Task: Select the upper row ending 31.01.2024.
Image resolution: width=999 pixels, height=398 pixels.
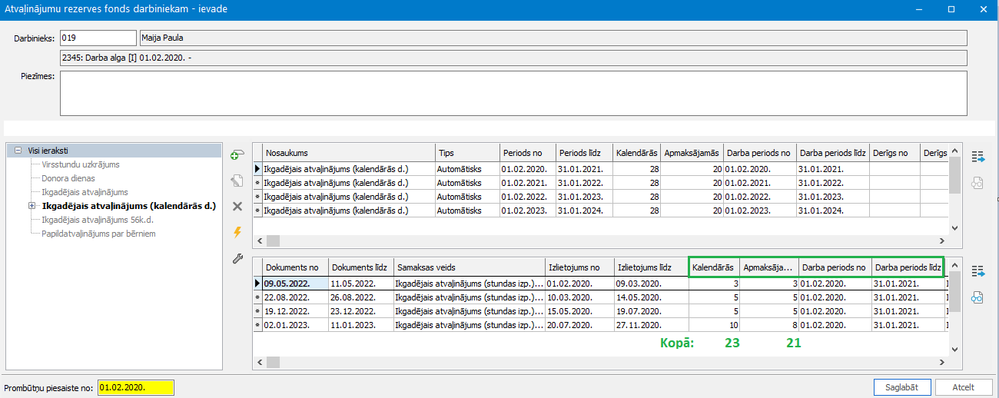Action: (x=601, y=210)
